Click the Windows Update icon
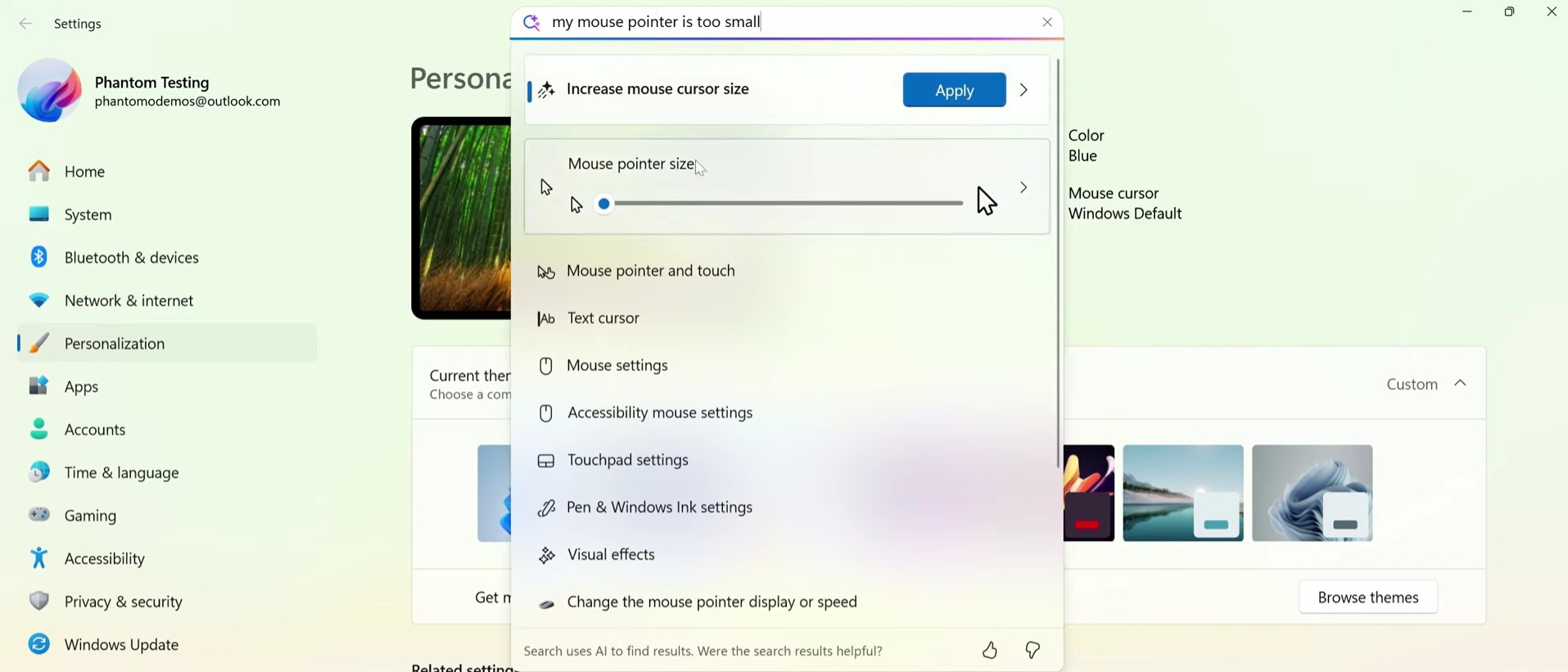The height and width of the screenshot is (672, 1568). tap(38, 644)
